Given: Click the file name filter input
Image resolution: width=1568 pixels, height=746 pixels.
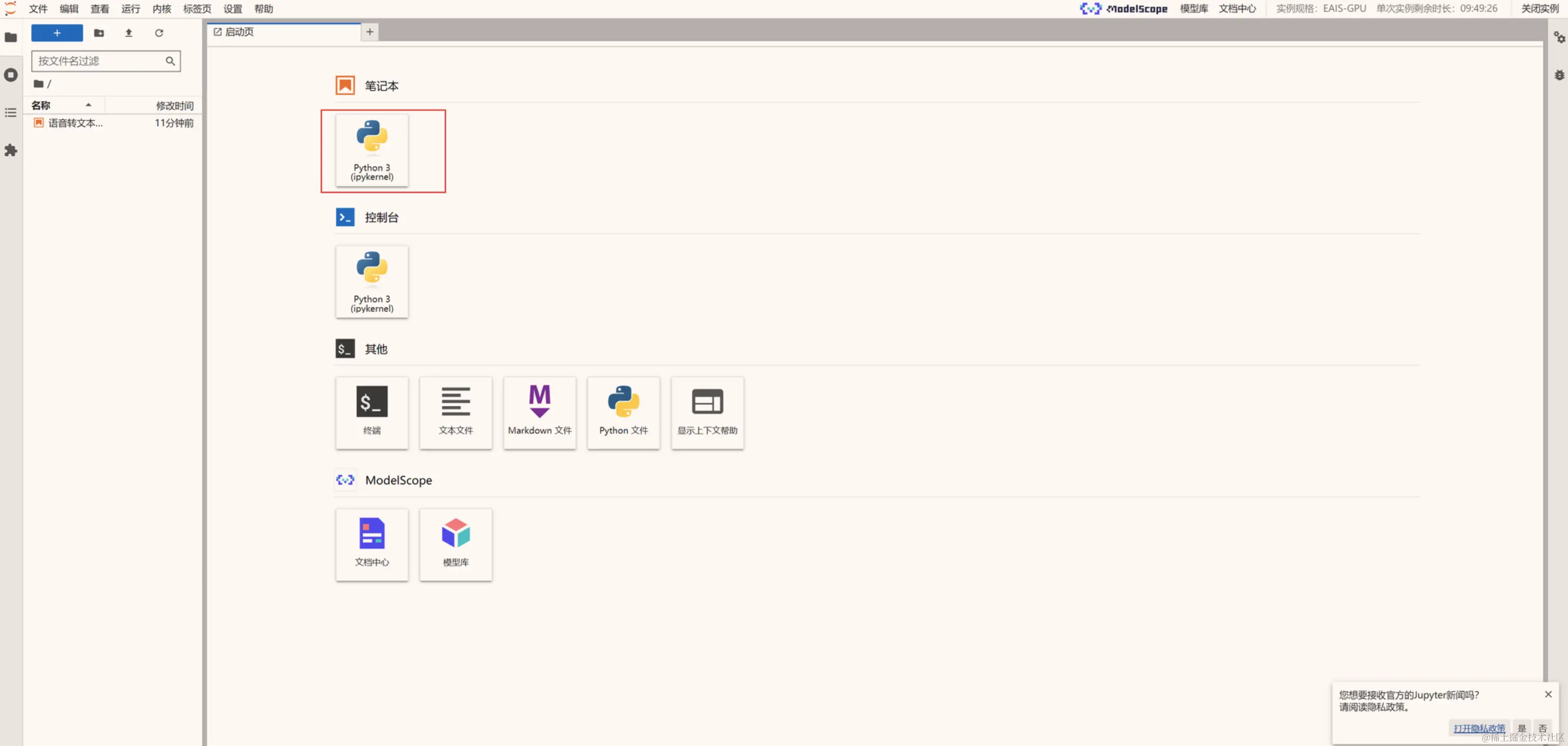Looking at the screenshot, I should pyautogui.click(x=106, y=61).
